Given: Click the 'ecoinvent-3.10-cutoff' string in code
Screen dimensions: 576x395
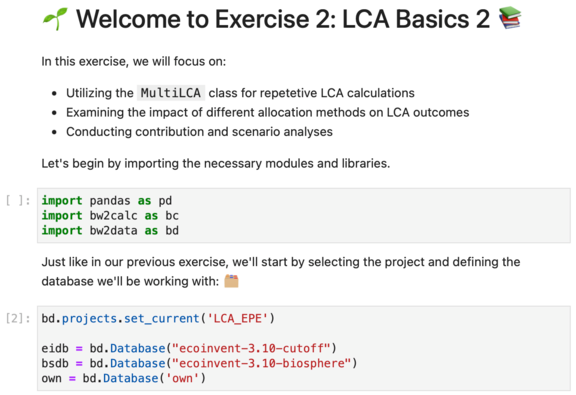Looking at the screenshot, I should 251,348.
